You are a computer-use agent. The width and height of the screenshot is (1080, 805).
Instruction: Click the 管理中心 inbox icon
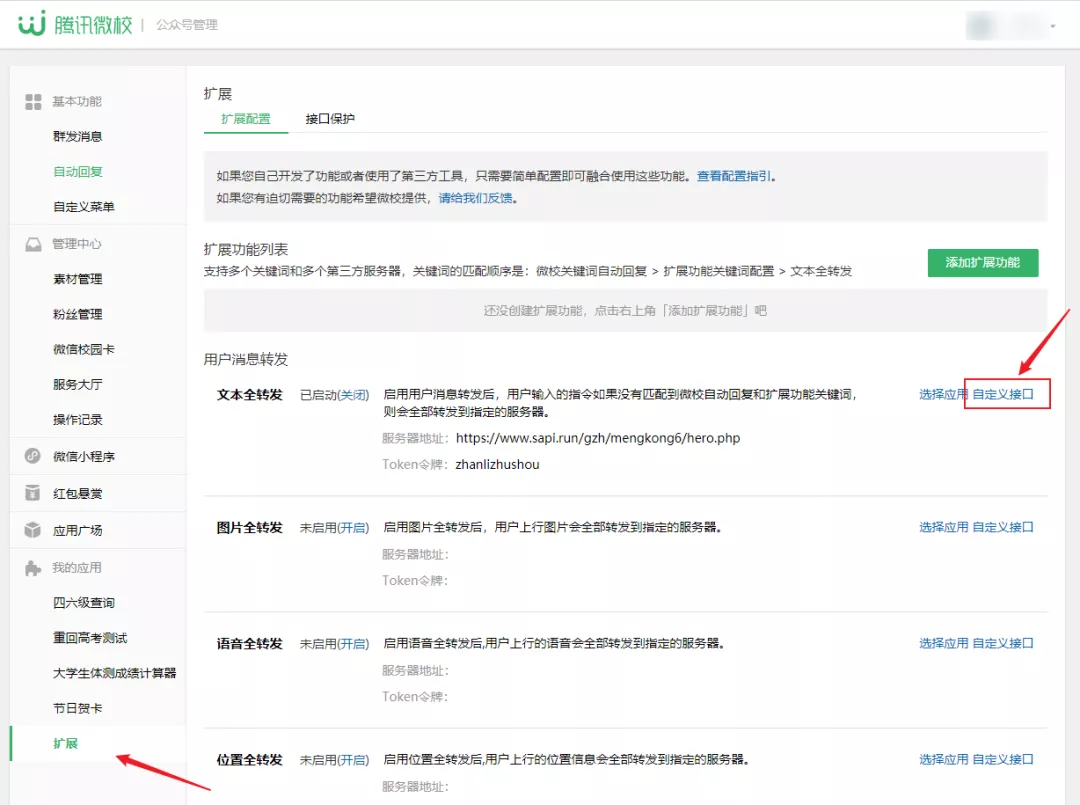33,244
